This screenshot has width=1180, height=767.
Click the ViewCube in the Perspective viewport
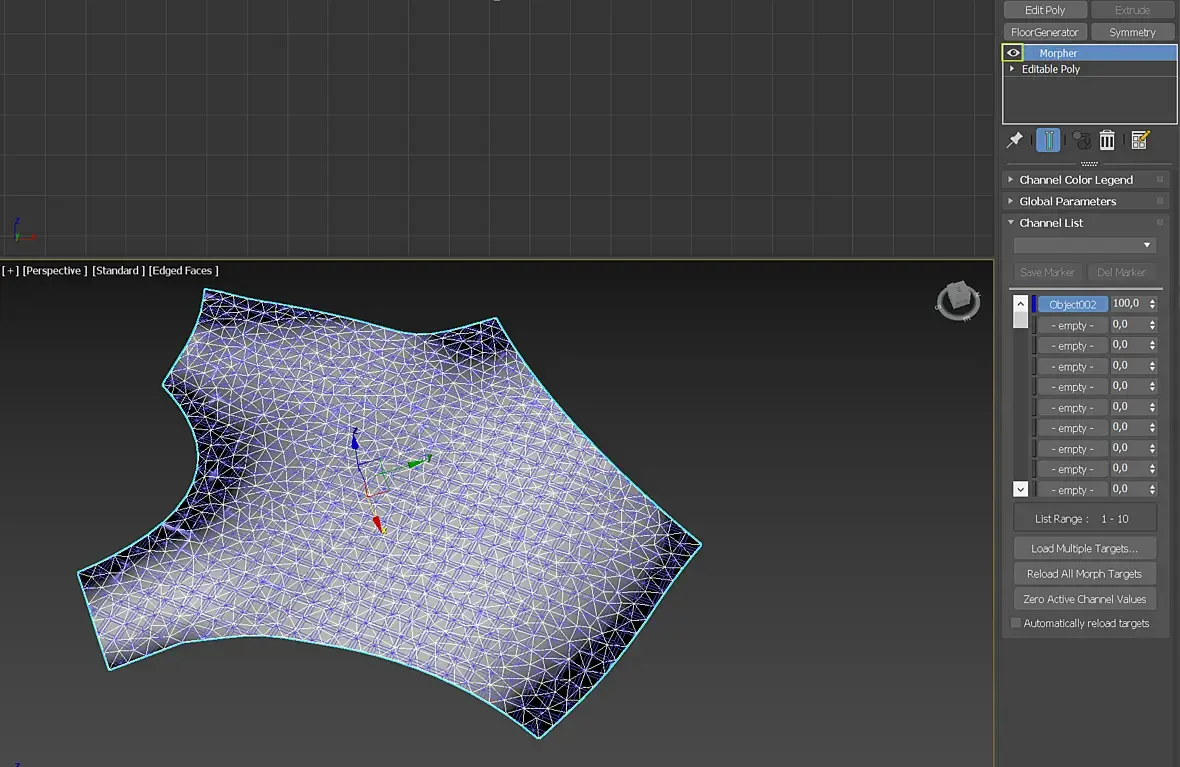coord(958,300)
